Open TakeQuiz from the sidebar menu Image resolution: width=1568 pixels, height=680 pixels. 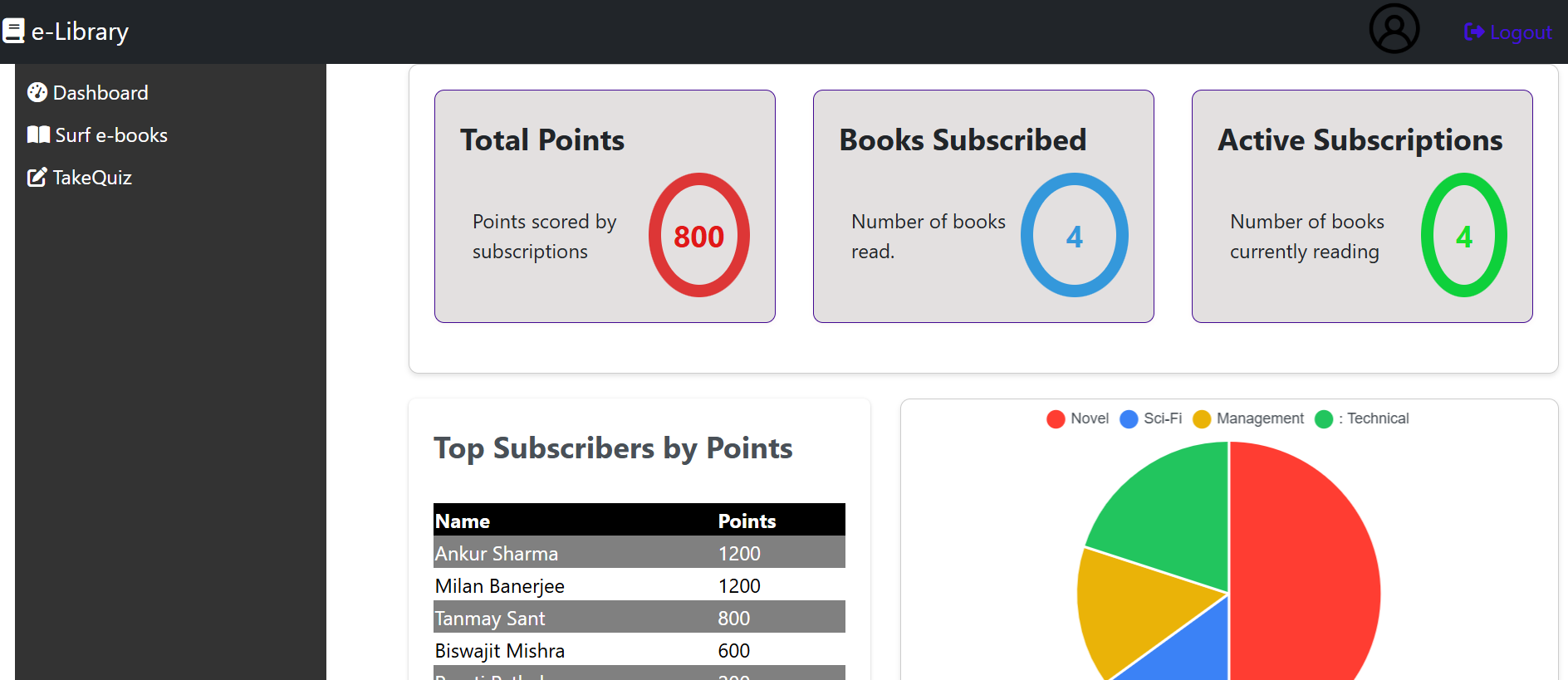pyautogui.click(x=92, y=177)
